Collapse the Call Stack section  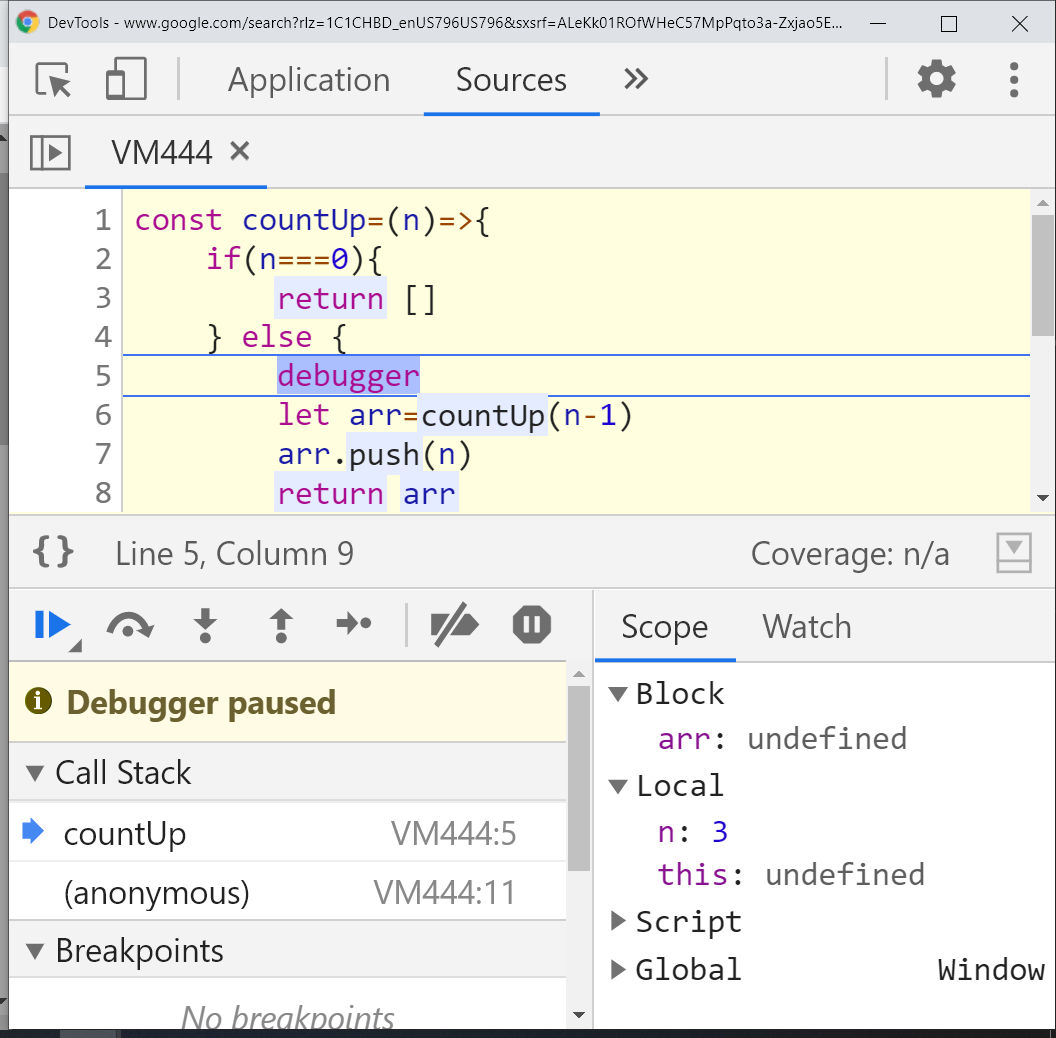click(35, 773)
